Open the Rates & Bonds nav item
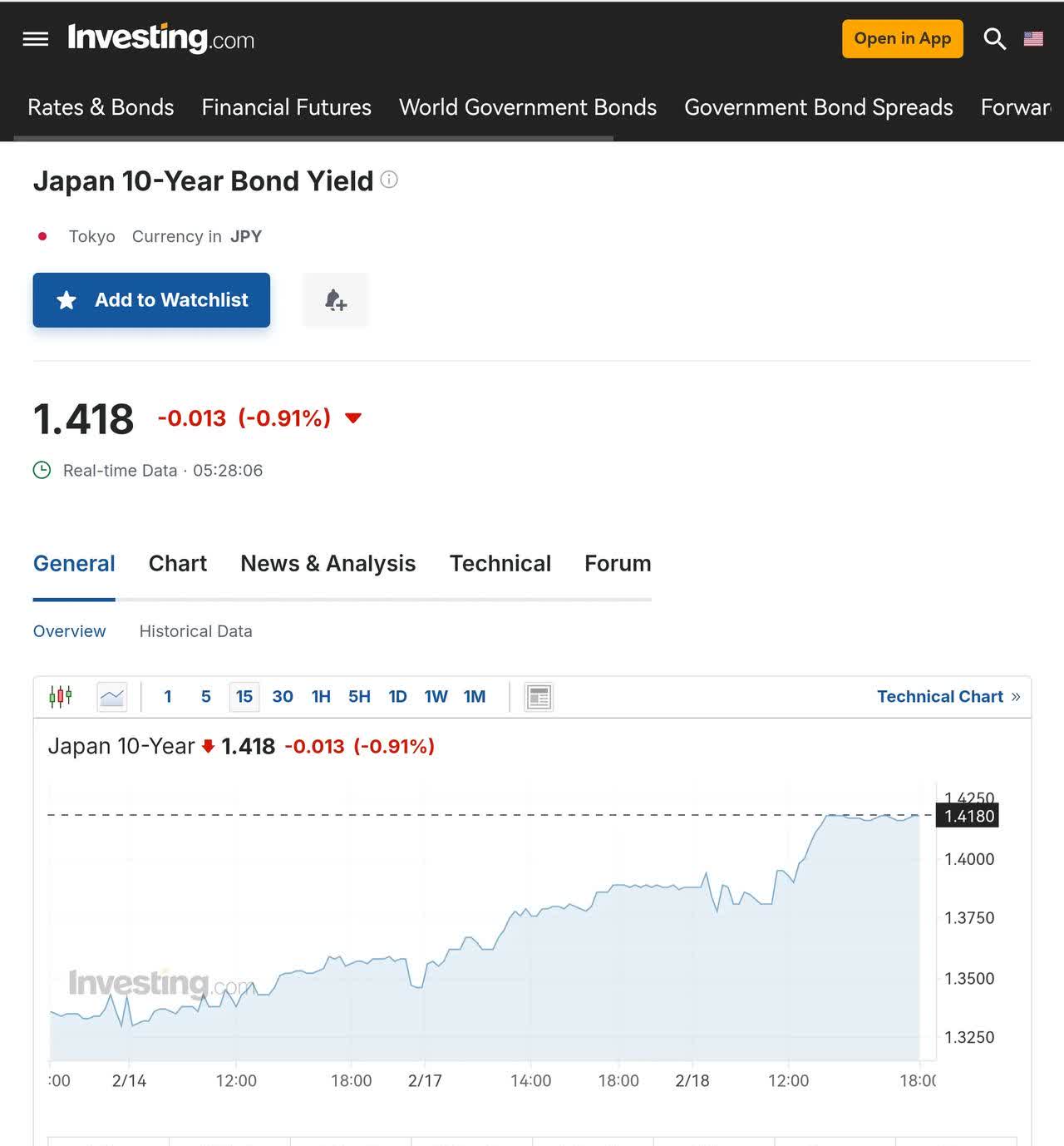This screenshot has width=1064, height=1146. tap(101, 107)
